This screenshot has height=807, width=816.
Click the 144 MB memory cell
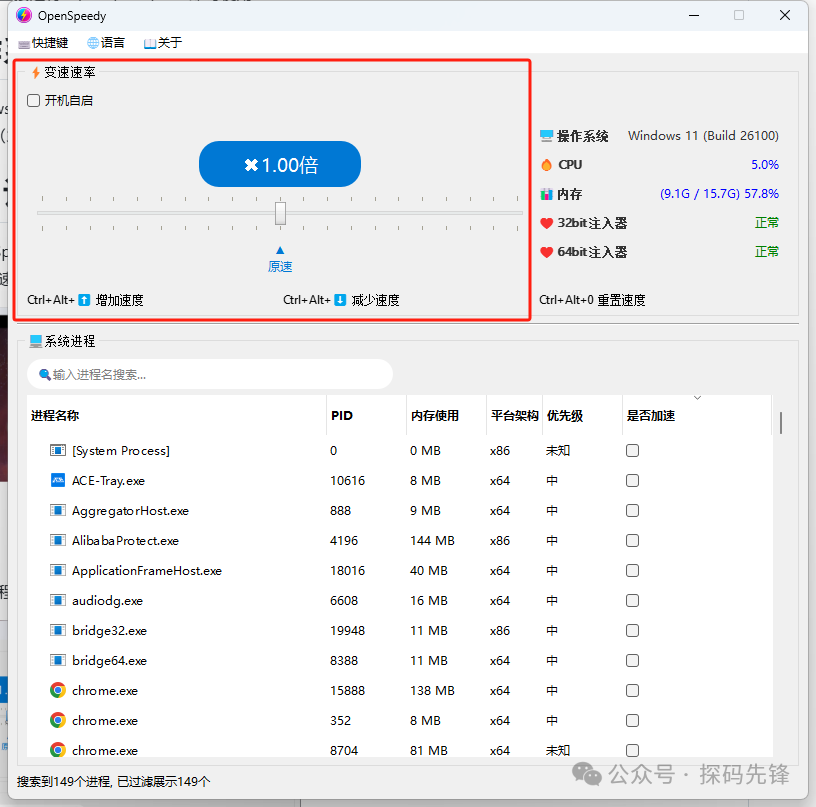click(x=432, y=541)
